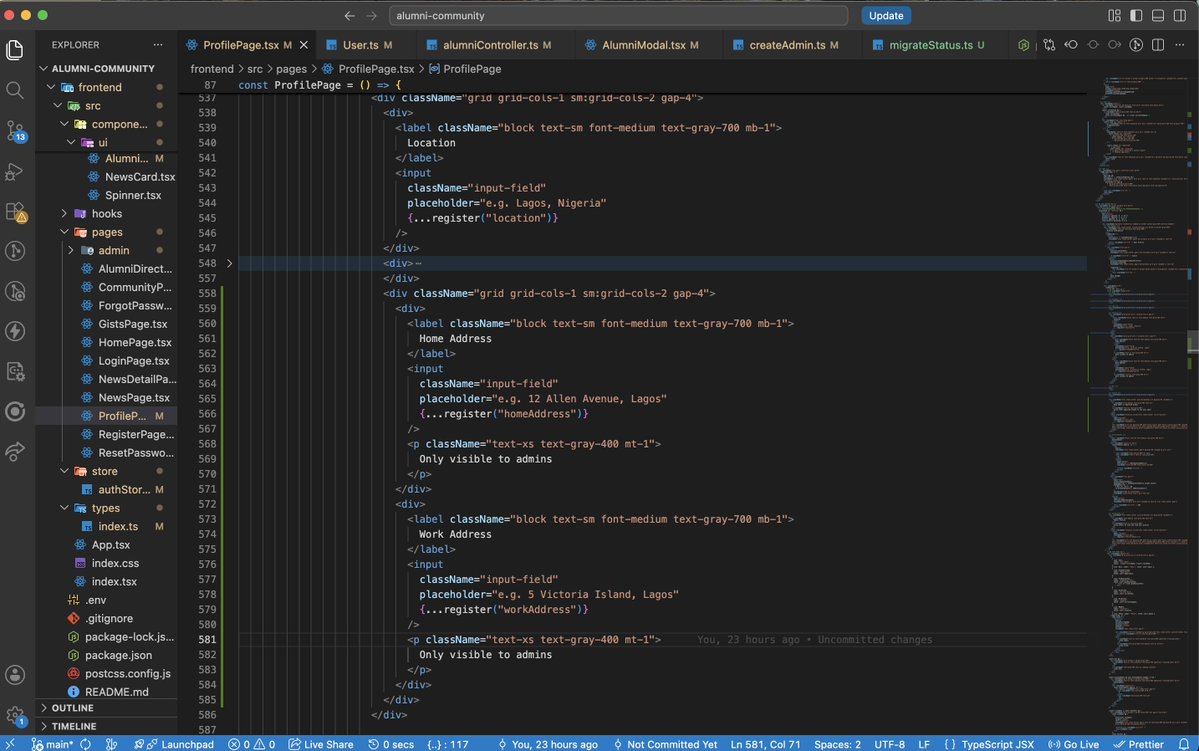
Task: Open README.md in the explorer
Action: [117, 692]
